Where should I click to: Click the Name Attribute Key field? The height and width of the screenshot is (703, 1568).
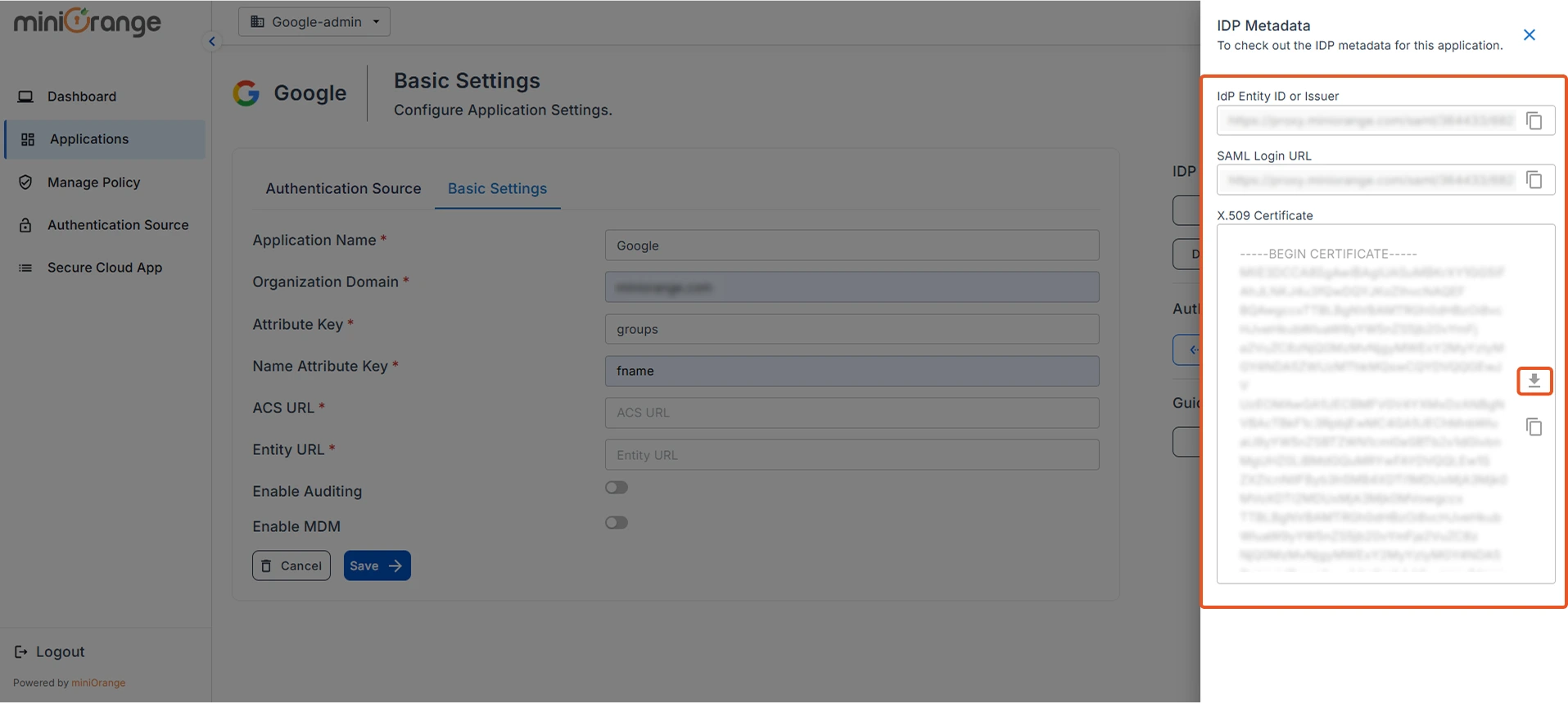852,371
